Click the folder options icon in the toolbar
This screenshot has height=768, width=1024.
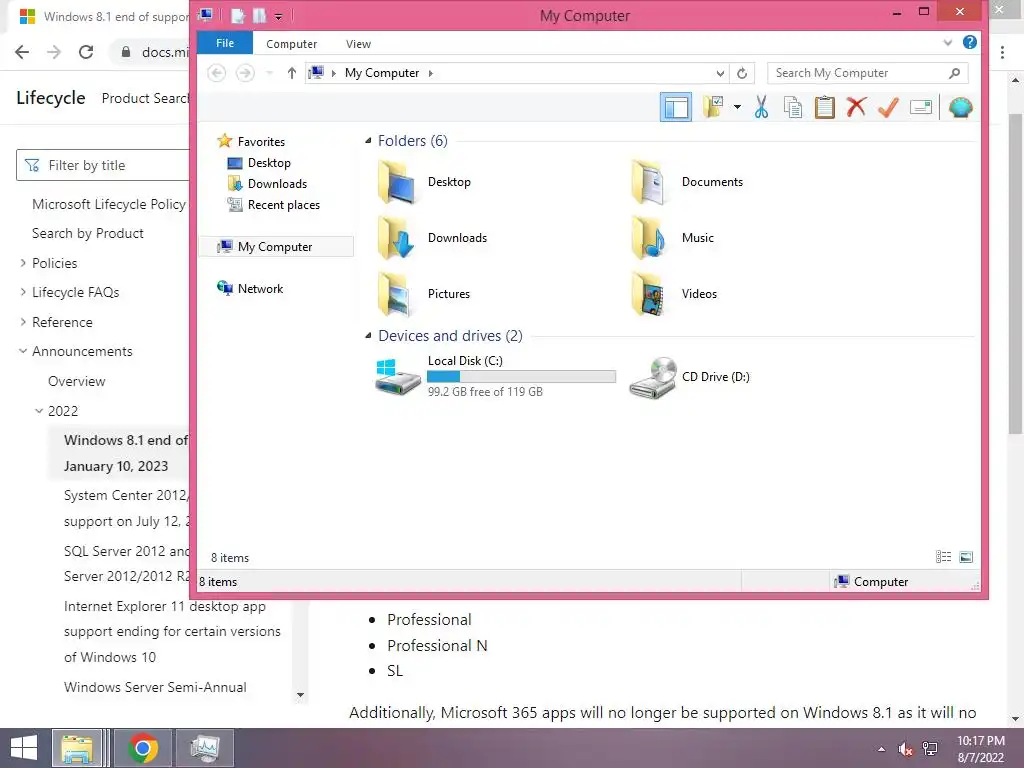712,106
